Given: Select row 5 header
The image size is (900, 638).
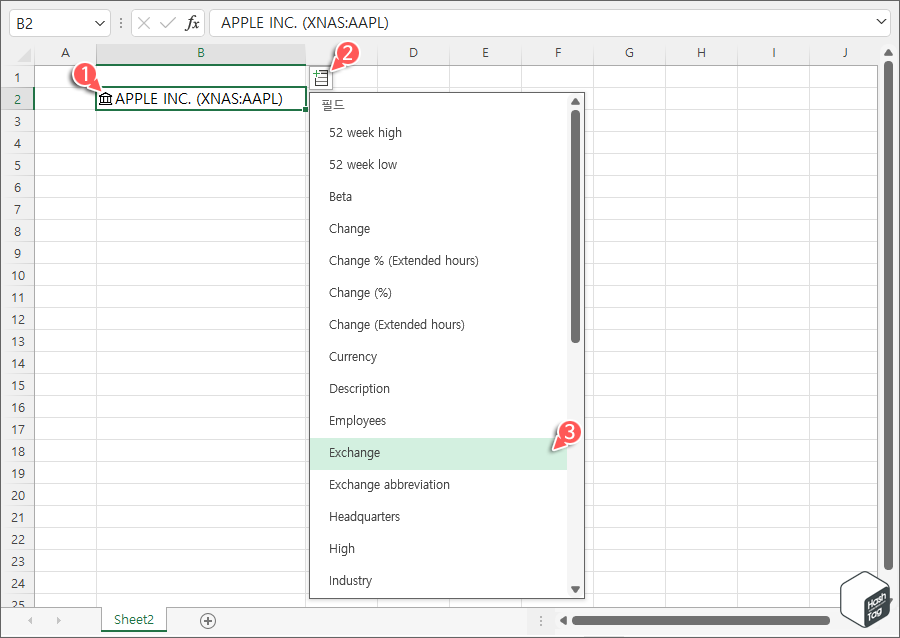Looking at the screenshot, I should (x=18, y=165).
